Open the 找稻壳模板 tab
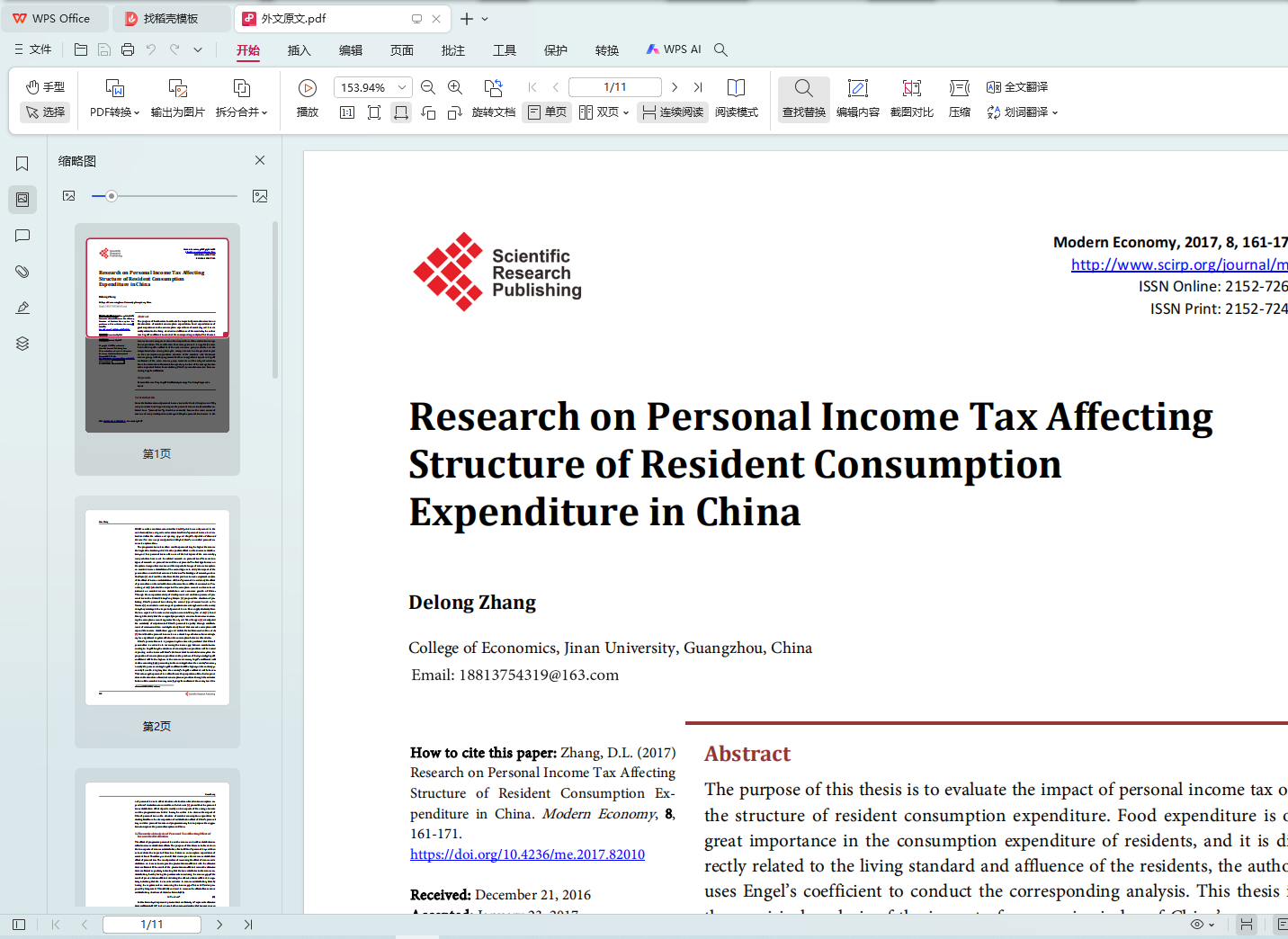The width and height of the screenshot is (1288, 939). (x=172, y=18)
